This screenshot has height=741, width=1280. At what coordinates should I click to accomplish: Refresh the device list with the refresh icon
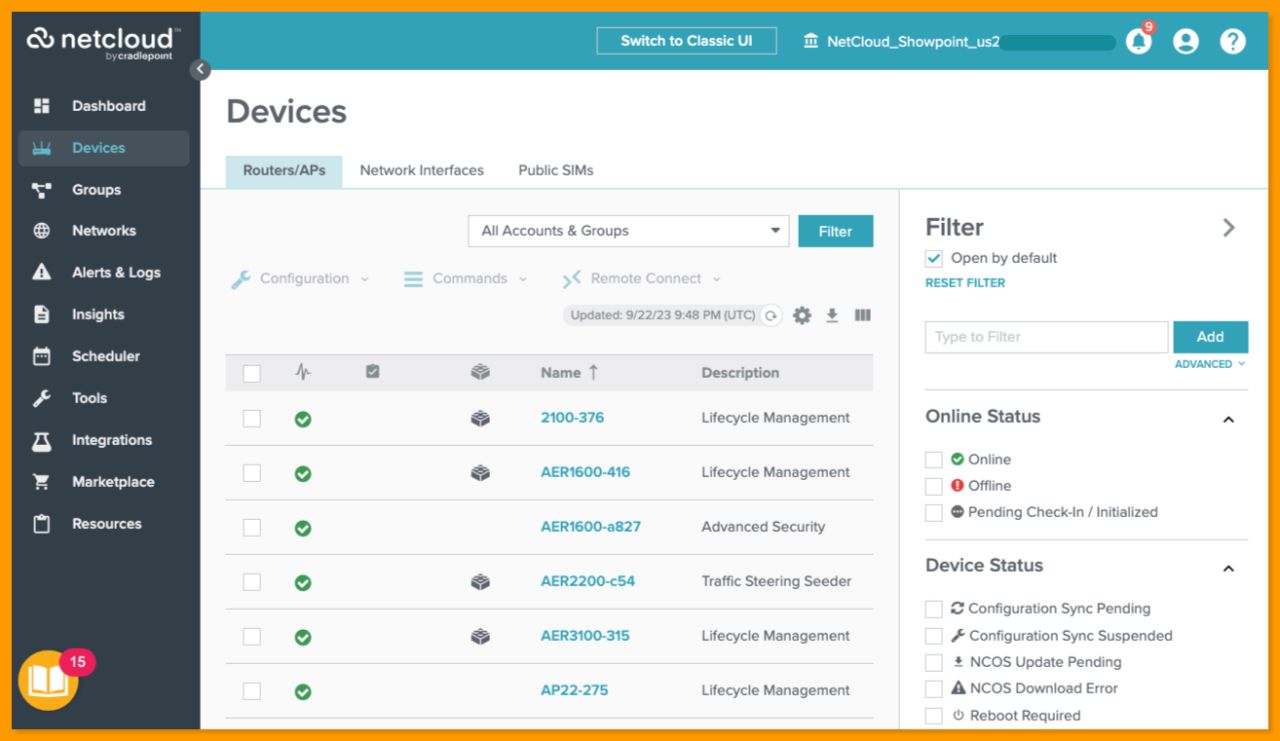pyautogui.click(x=769, y=314)
